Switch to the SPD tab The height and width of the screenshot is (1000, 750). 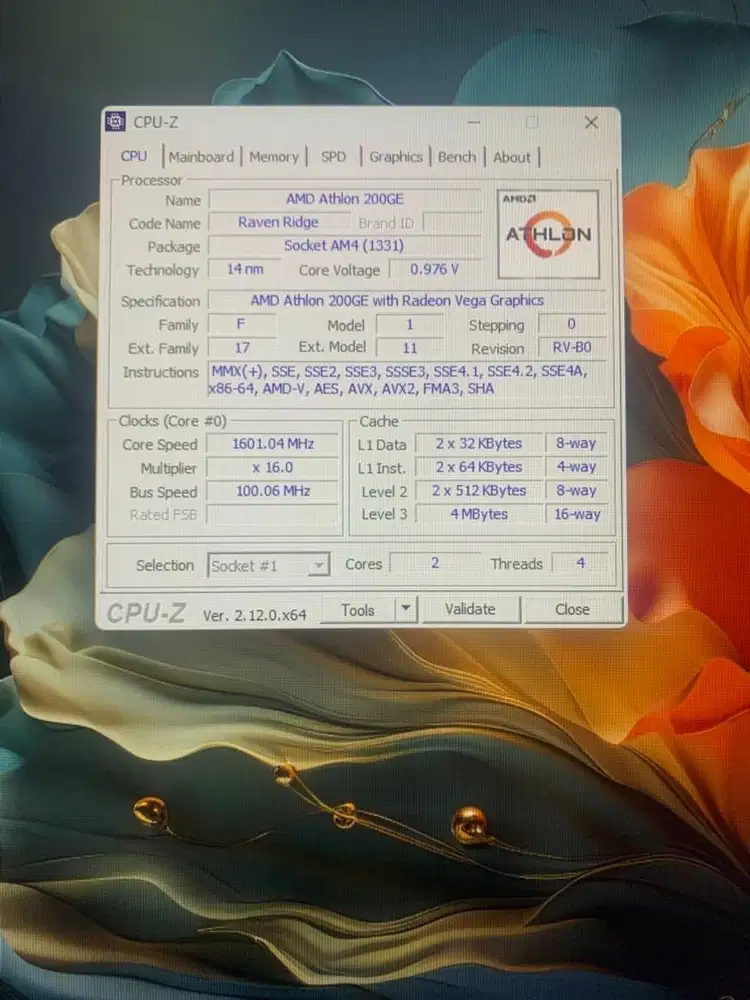click(333, 157)
